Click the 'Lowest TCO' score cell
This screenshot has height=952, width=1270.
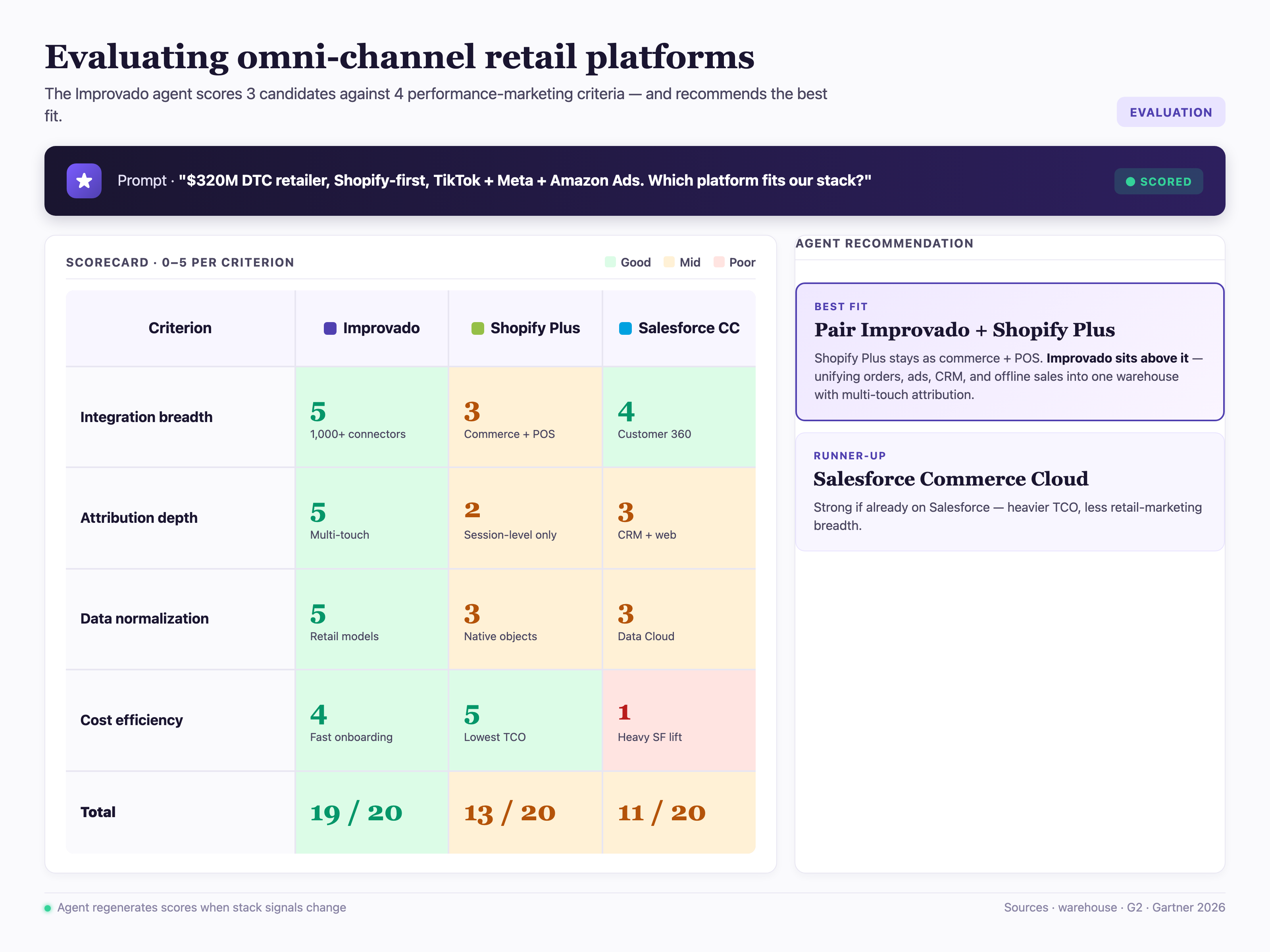tap(525, 720)
